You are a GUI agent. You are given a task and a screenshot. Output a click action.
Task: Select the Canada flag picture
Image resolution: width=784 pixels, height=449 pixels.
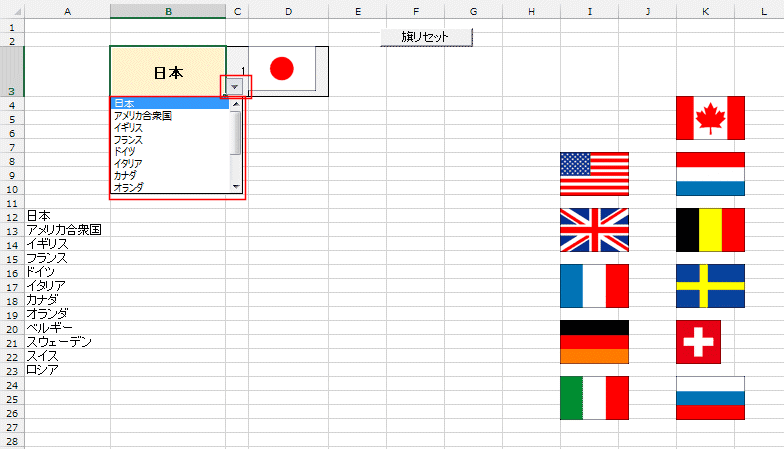(x=710, y=118)
